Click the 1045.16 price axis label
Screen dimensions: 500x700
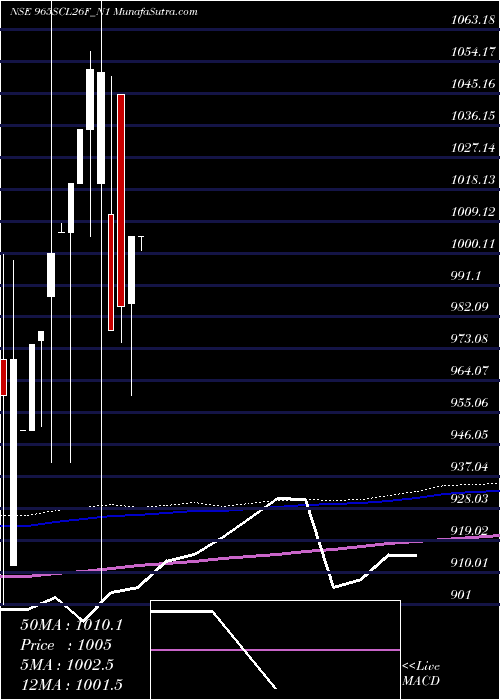[475, 83]
